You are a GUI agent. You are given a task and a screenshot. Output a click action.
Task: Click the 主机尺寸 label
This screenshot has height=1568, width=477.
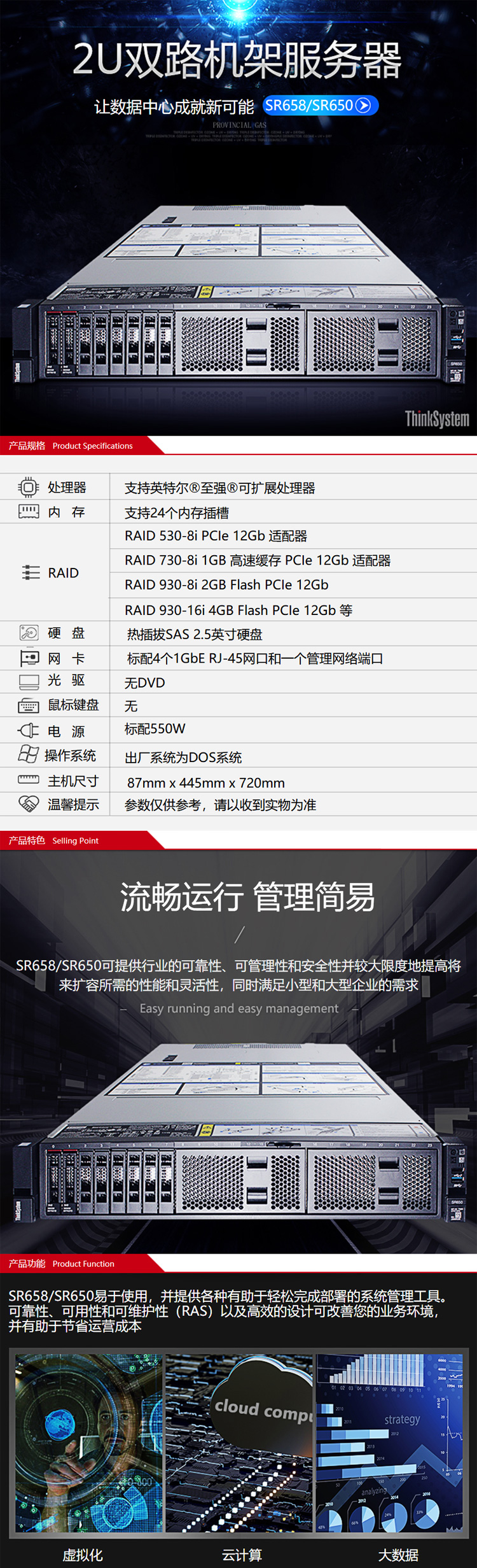tap(73, 780)
